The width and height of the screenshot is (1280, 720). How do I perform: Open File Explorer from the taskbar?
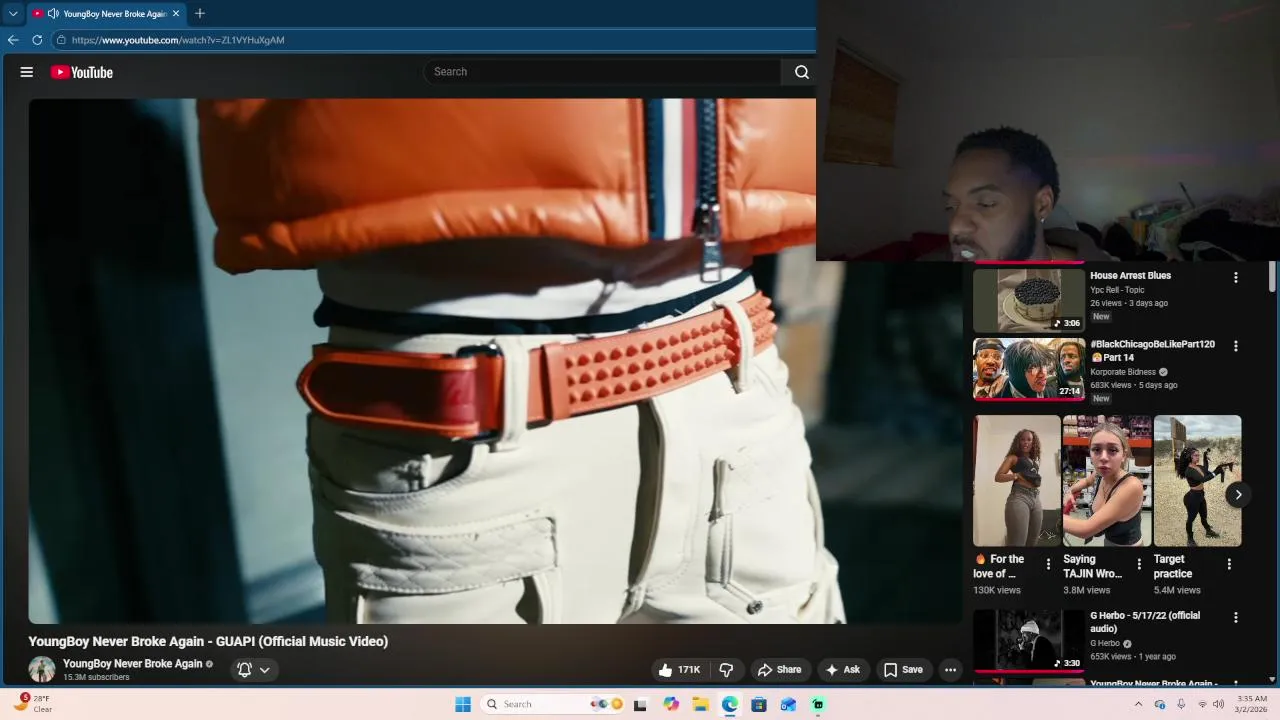pos(700,704)
